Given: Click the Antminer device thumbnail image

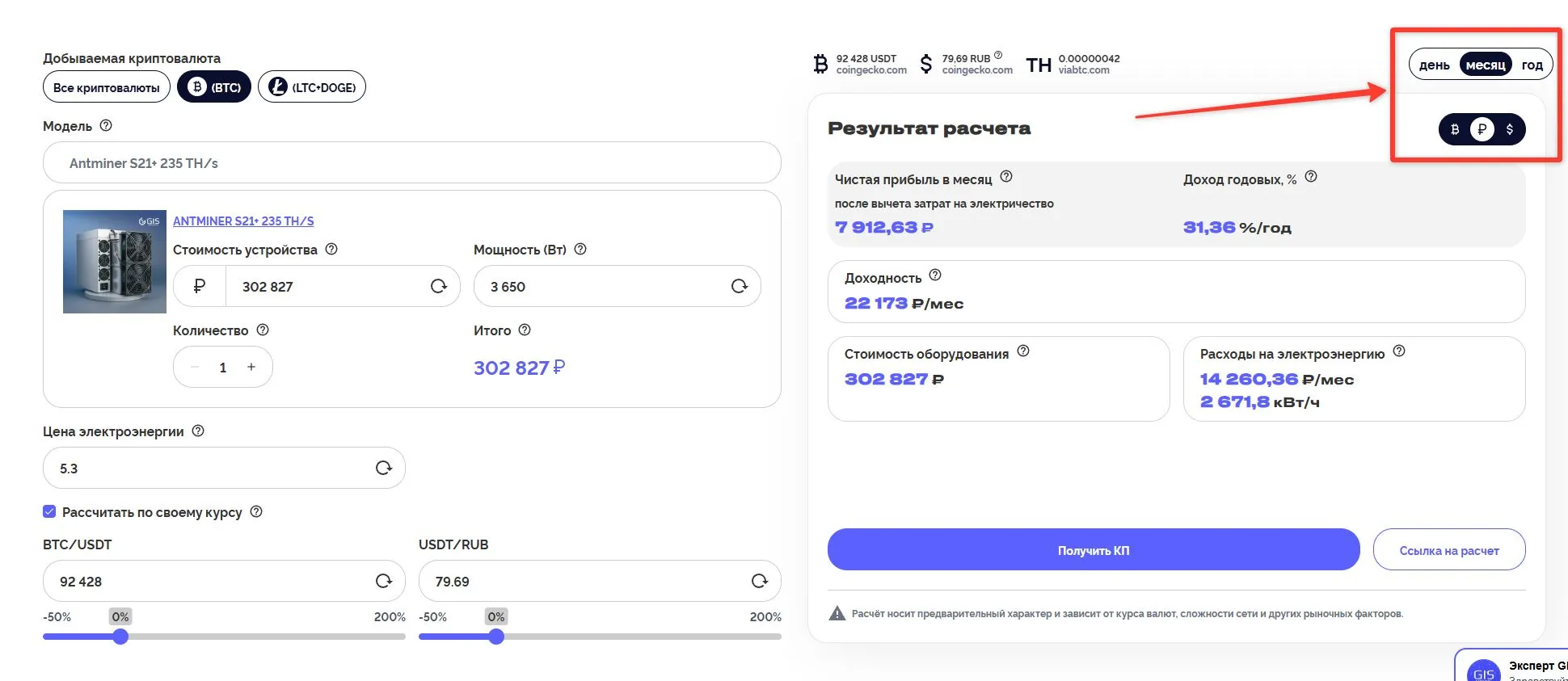Looking at the screenshot, I should tap(115, 262).
